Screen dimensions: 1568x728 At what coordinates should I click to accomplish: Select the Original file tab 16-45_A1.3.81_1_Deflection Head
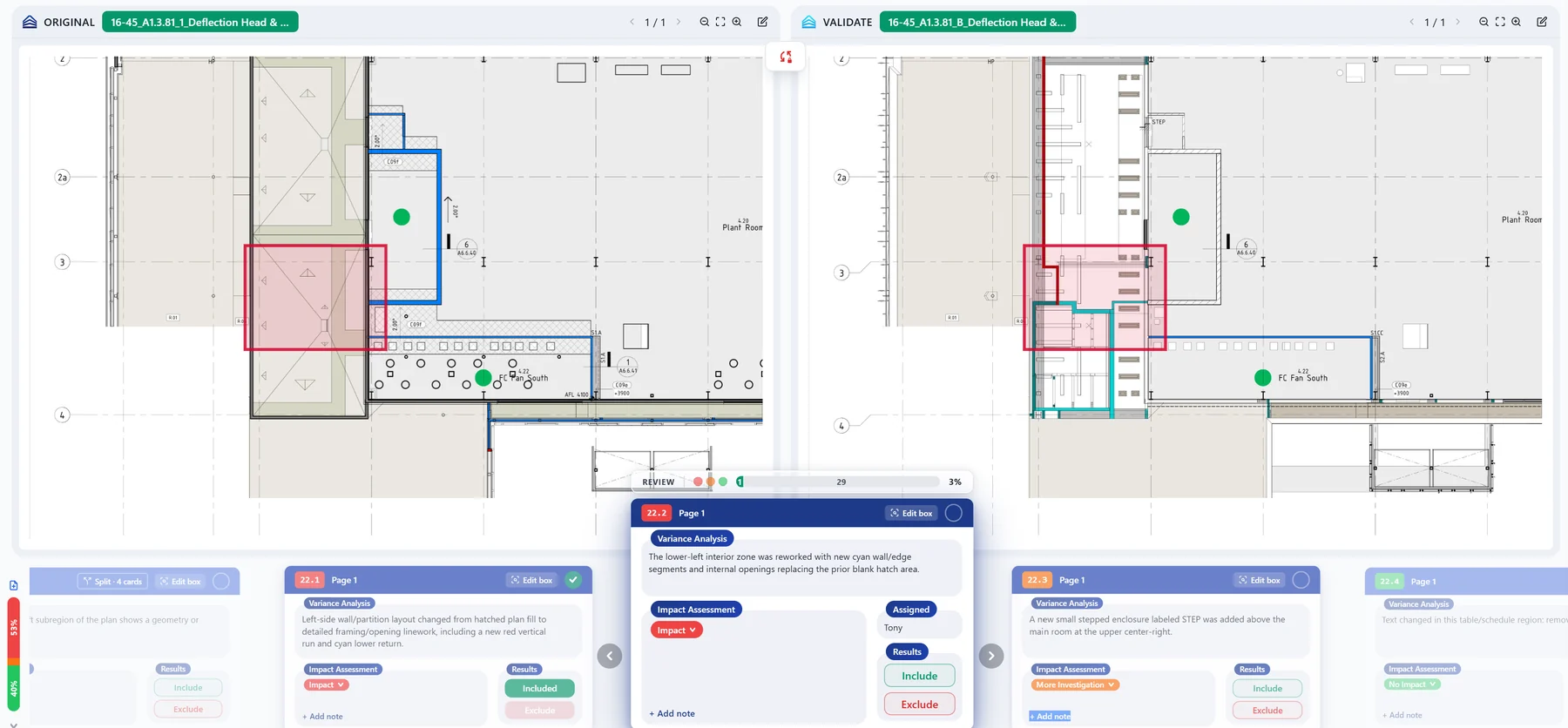200,22
